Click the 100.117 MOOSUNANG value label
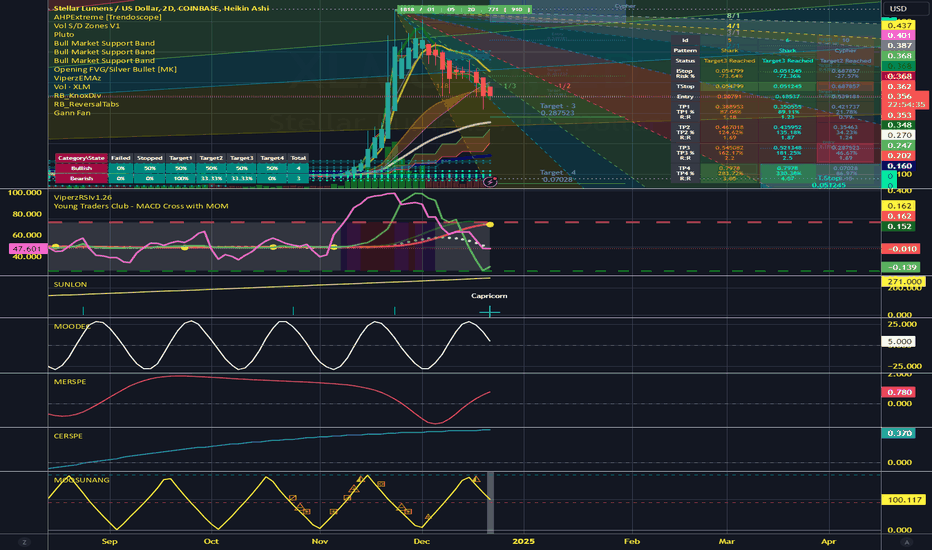932x550 pixels. click(x=903, y=500)
